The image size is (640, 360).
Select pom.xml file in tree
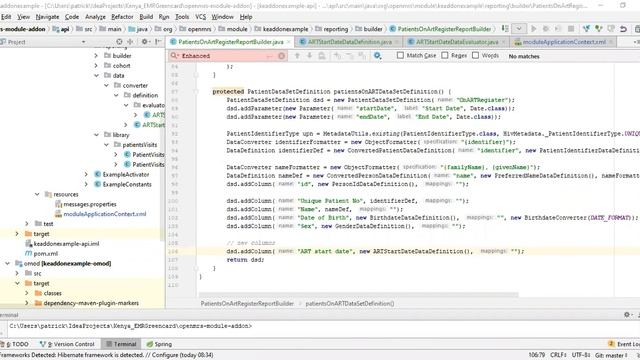pos(45,253)
